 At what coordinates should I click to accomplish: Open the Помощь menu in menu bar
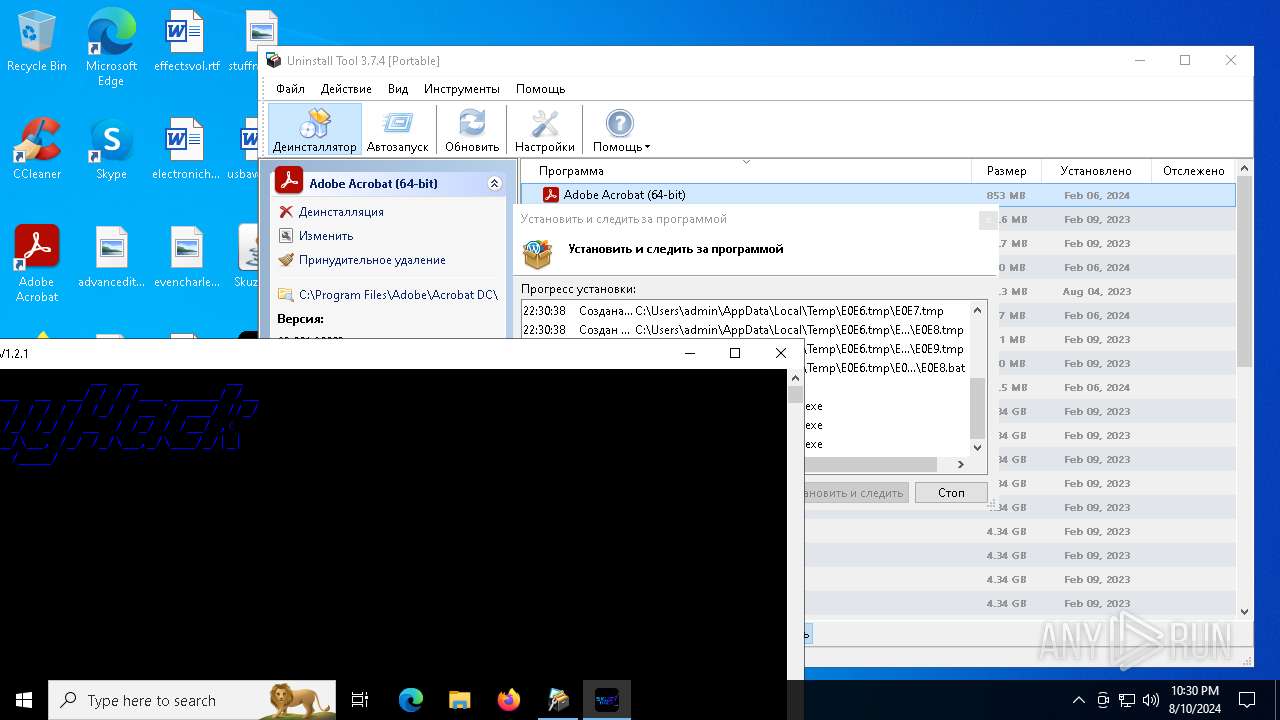[x=541, y=89]
